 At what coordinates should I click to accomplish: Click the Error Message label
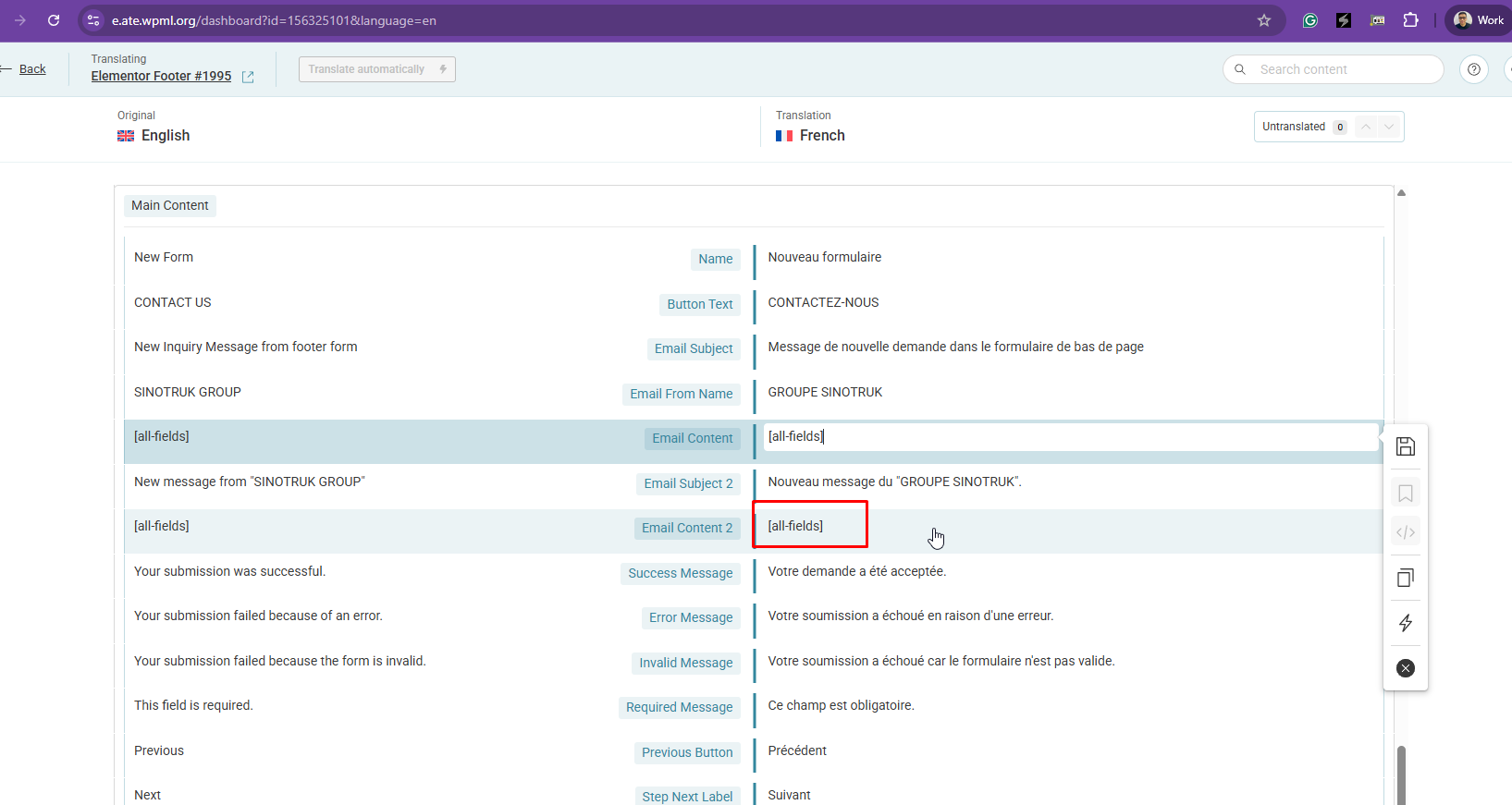pyautogui.click(x=691, y=617)
